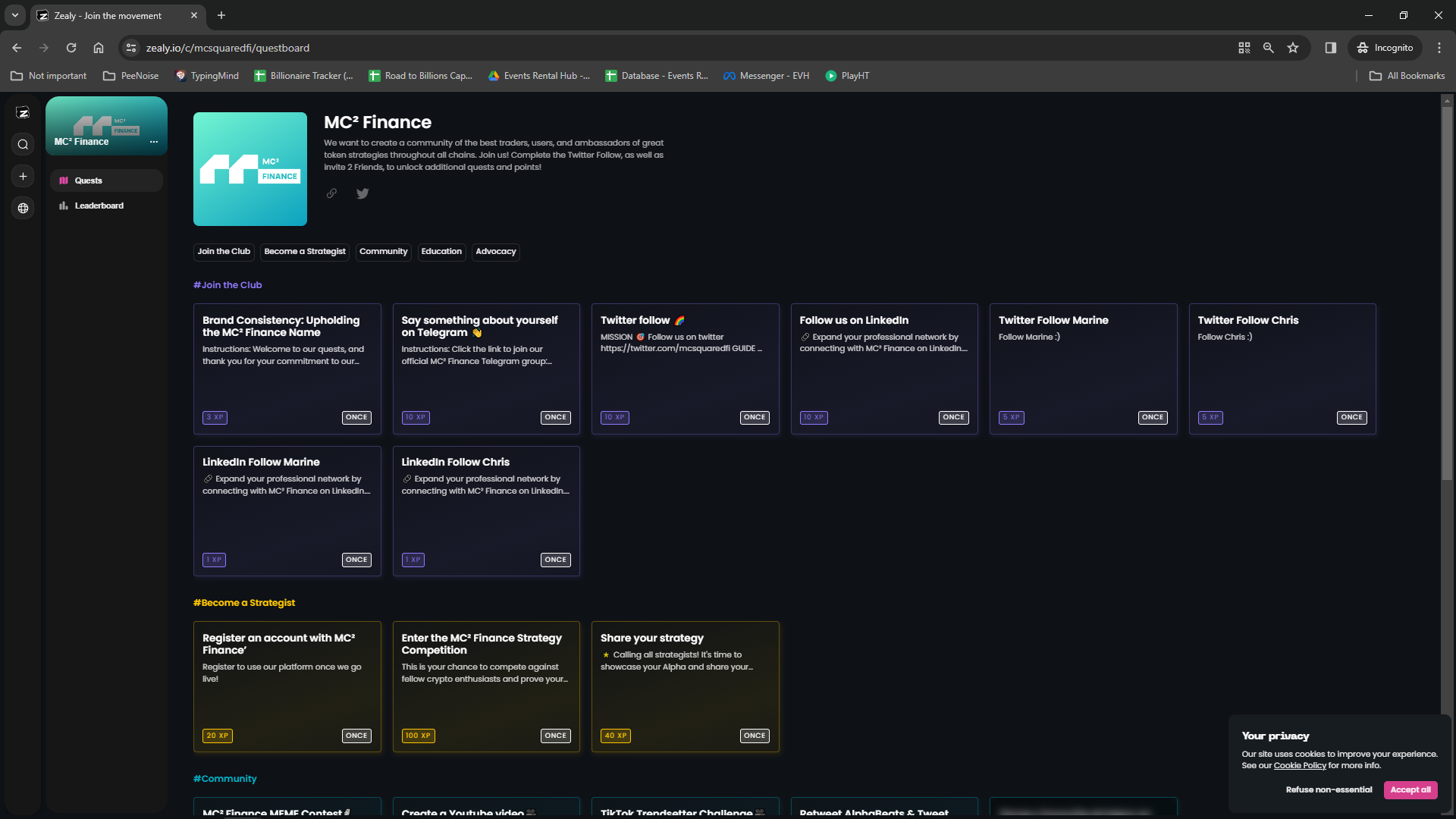Open the globe explore icon in sidebar
The height and width of the screenshot is (819, 1456).
coord(23,209)
